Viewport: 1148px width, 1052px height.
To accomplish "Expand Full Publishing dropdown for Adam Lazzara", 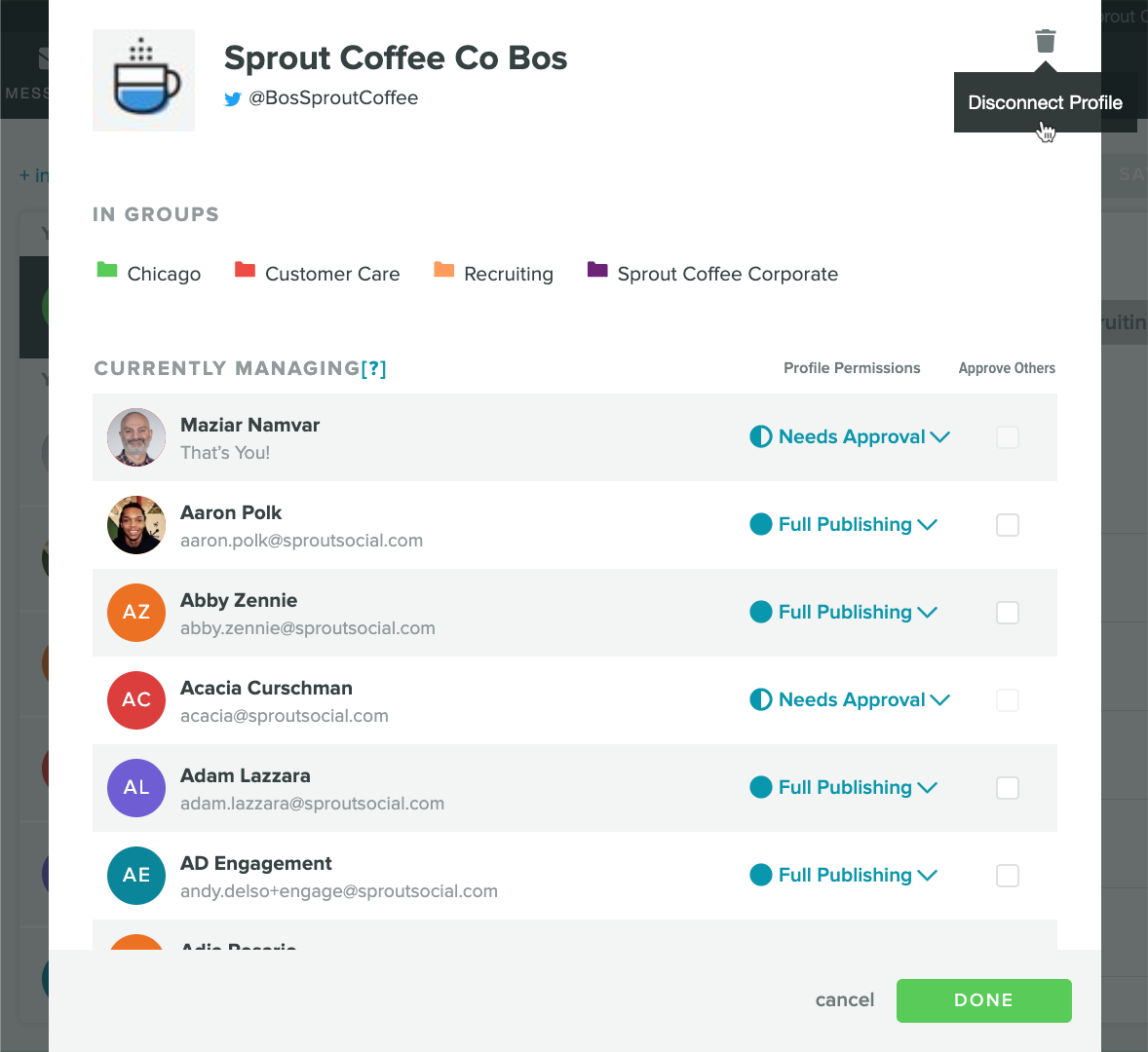I will click(843, 788).
